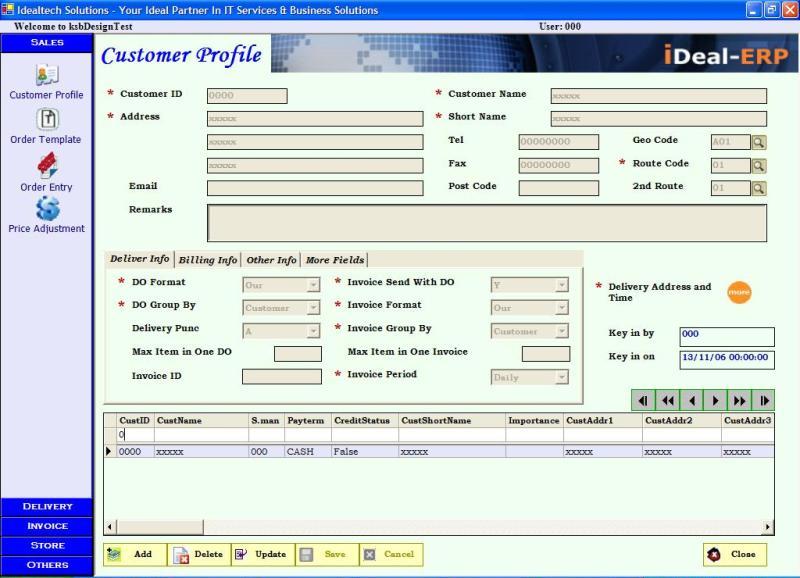This screenshot has height=578, width=800.
Task: Click the Delete button
Action: click(x=199, y=555)
